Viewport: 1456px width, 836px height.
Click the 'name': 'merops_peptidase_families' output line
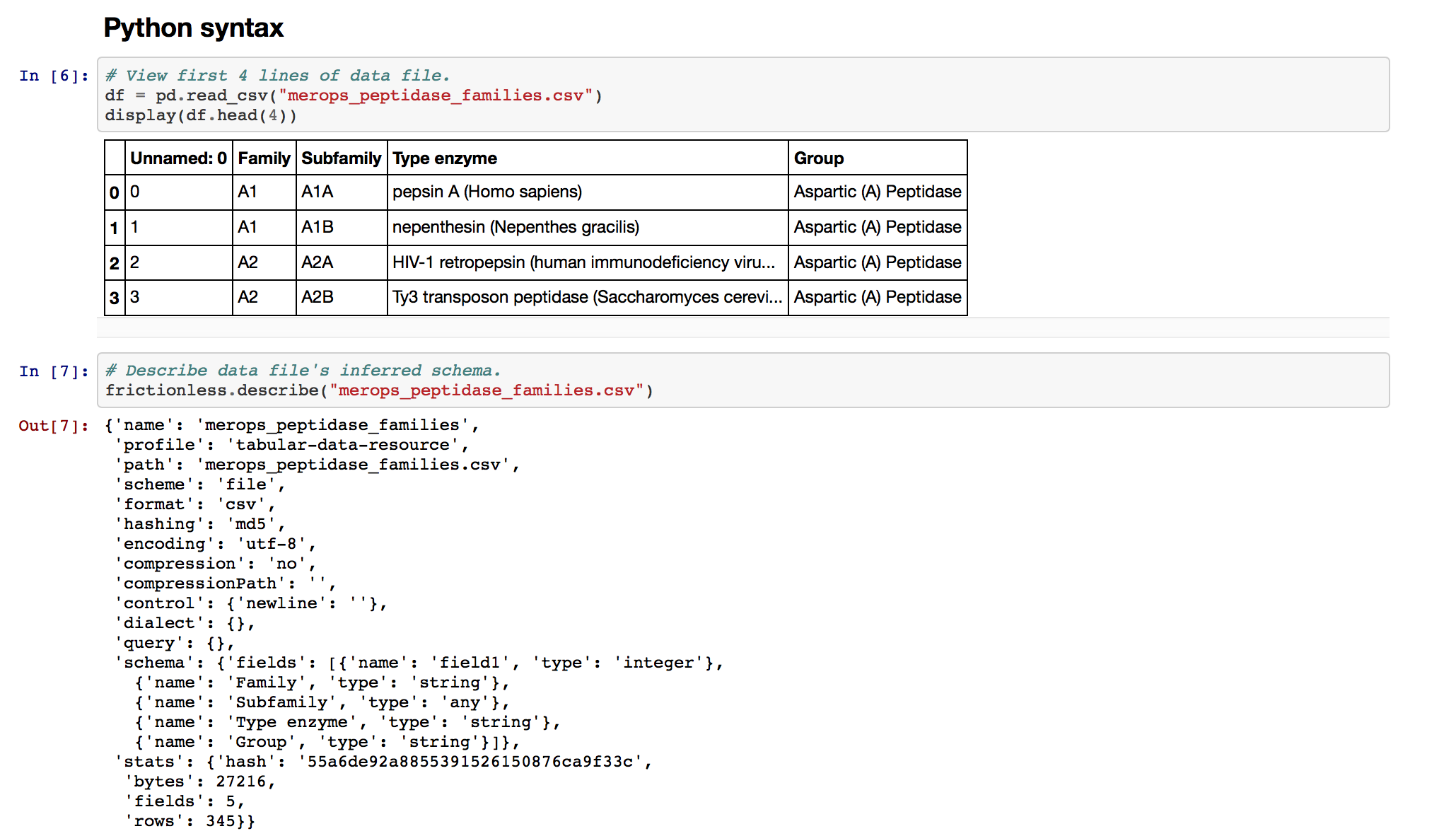(x=292, y=425)
